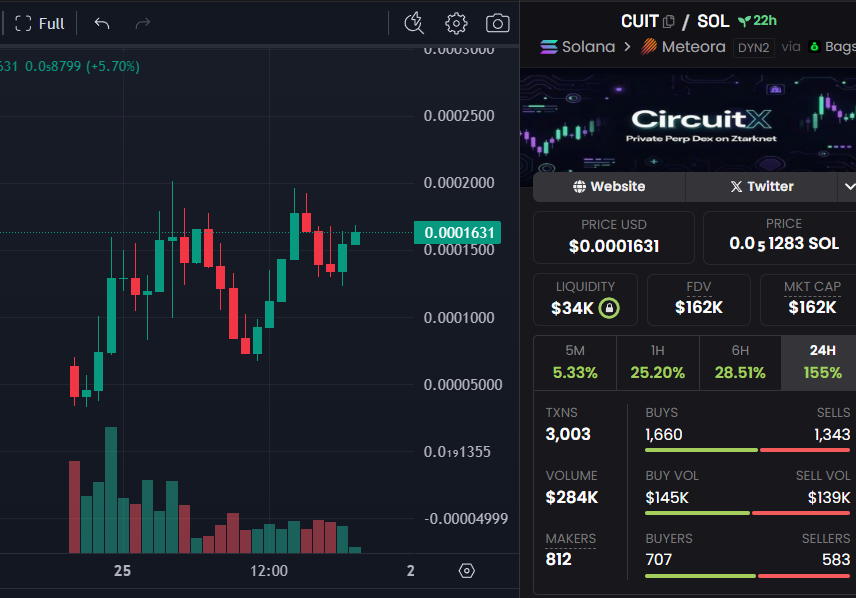Select the 6H timeframe tab
856x598 pixels.
740,363
